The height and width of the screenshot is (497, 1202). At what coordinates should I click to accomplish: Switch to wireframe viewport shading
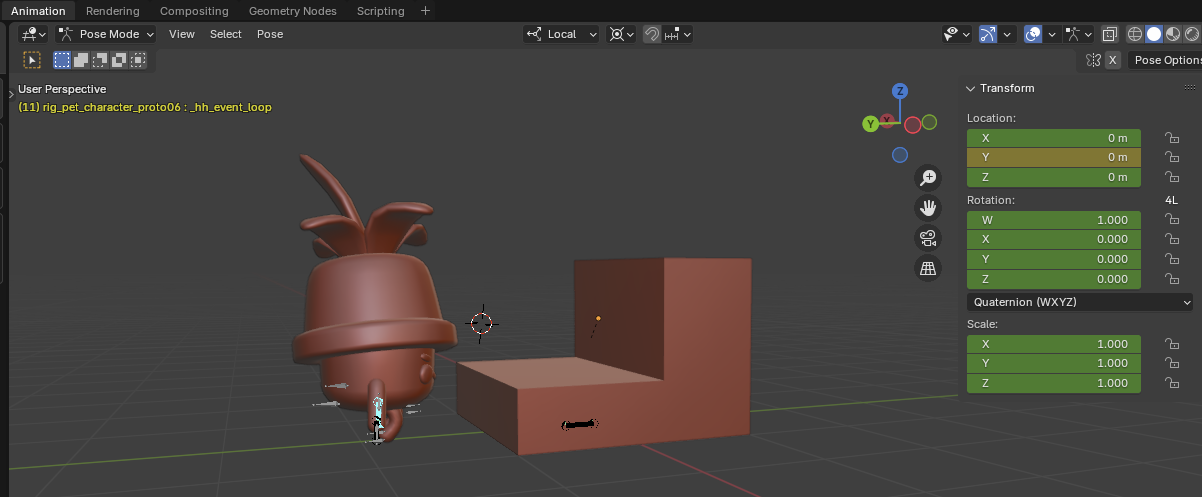point(1135,34)
